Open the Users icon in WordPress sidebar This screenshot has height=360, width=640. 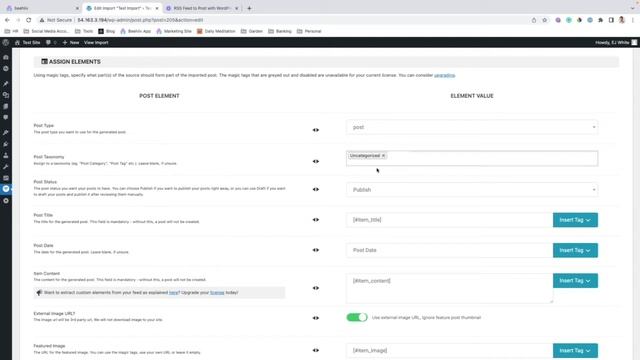pos(6,156)
